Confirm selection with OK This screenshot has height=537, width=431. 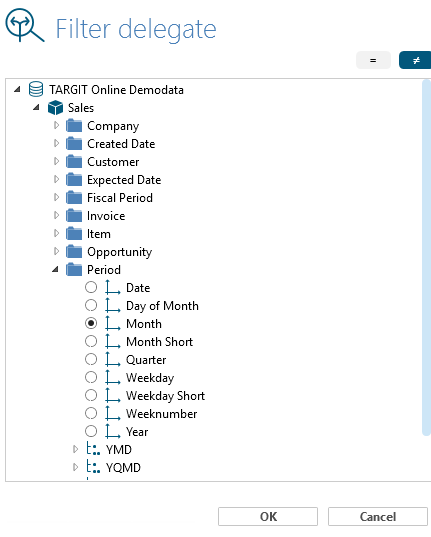[x=268, y=516]
